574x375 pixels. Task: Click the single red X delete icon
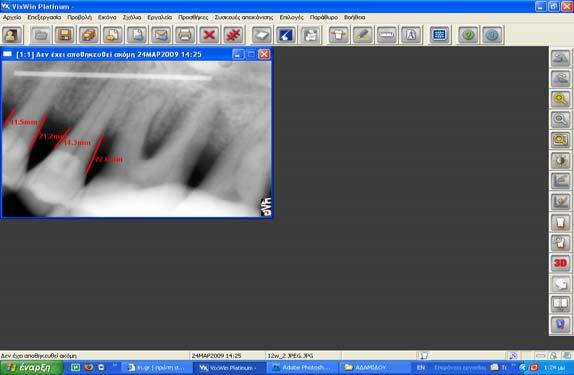tap(209, 35)
